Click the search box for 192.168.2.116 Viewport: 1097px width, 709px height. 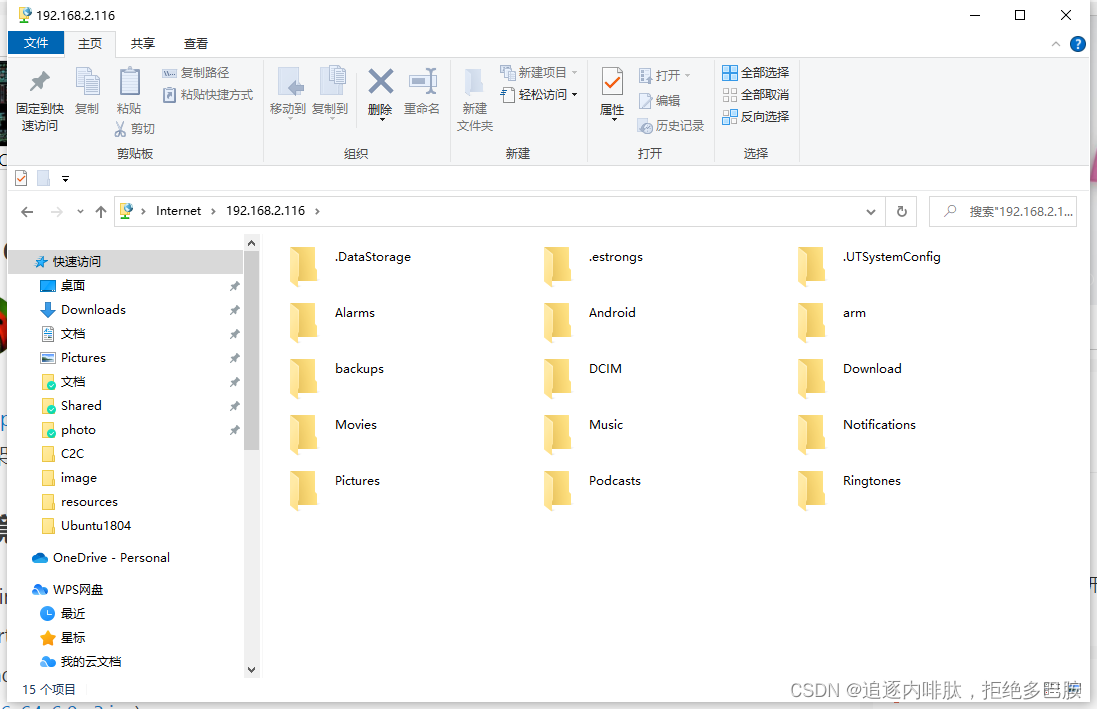coord(1003,211)
